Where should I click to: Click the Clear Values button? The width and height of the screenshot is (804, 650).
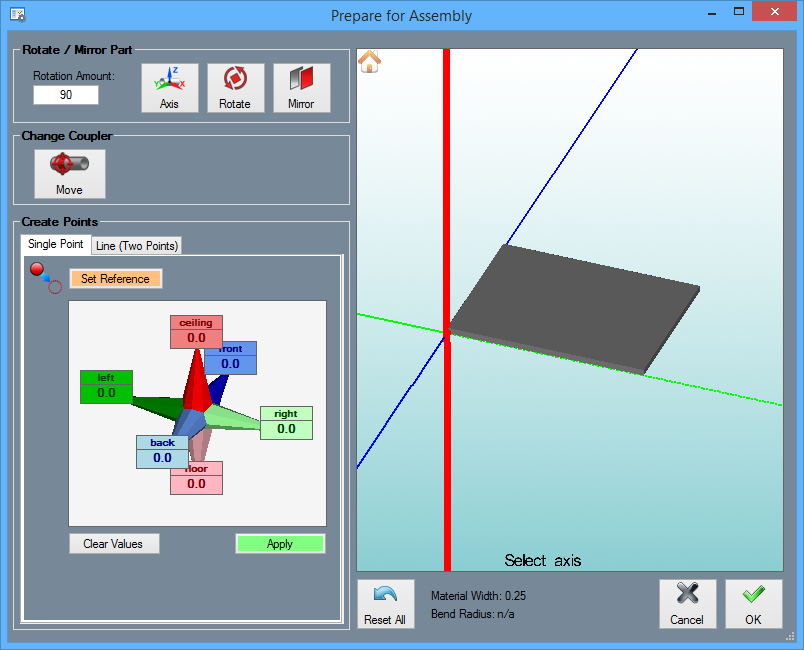click(x=114, y=544)
